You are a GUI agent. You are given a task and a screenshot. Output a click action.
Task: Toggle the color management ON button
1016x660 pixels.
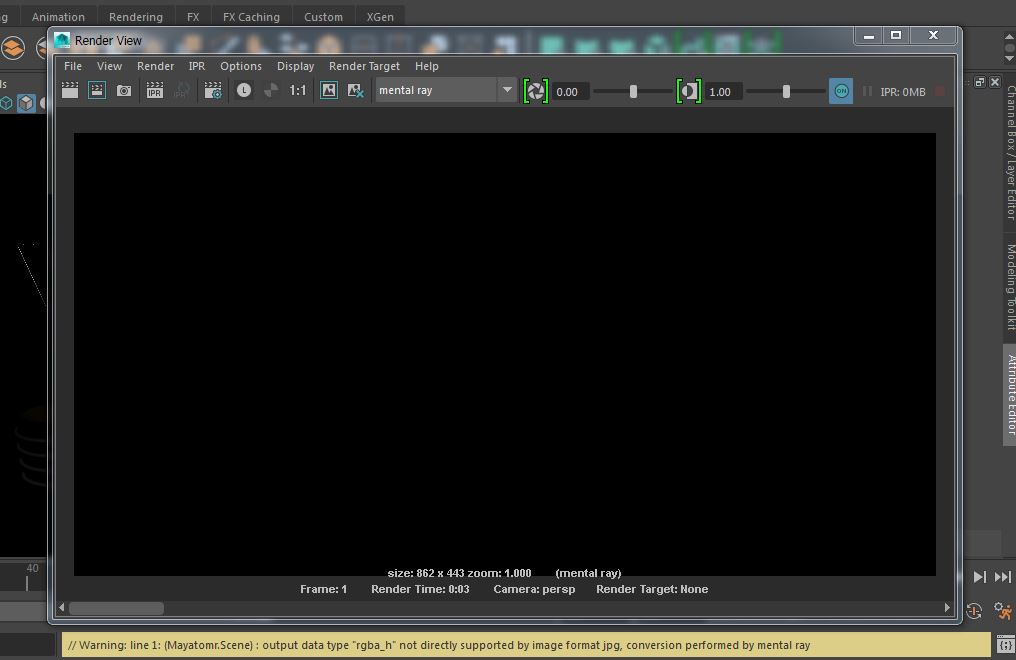[841, 91]
